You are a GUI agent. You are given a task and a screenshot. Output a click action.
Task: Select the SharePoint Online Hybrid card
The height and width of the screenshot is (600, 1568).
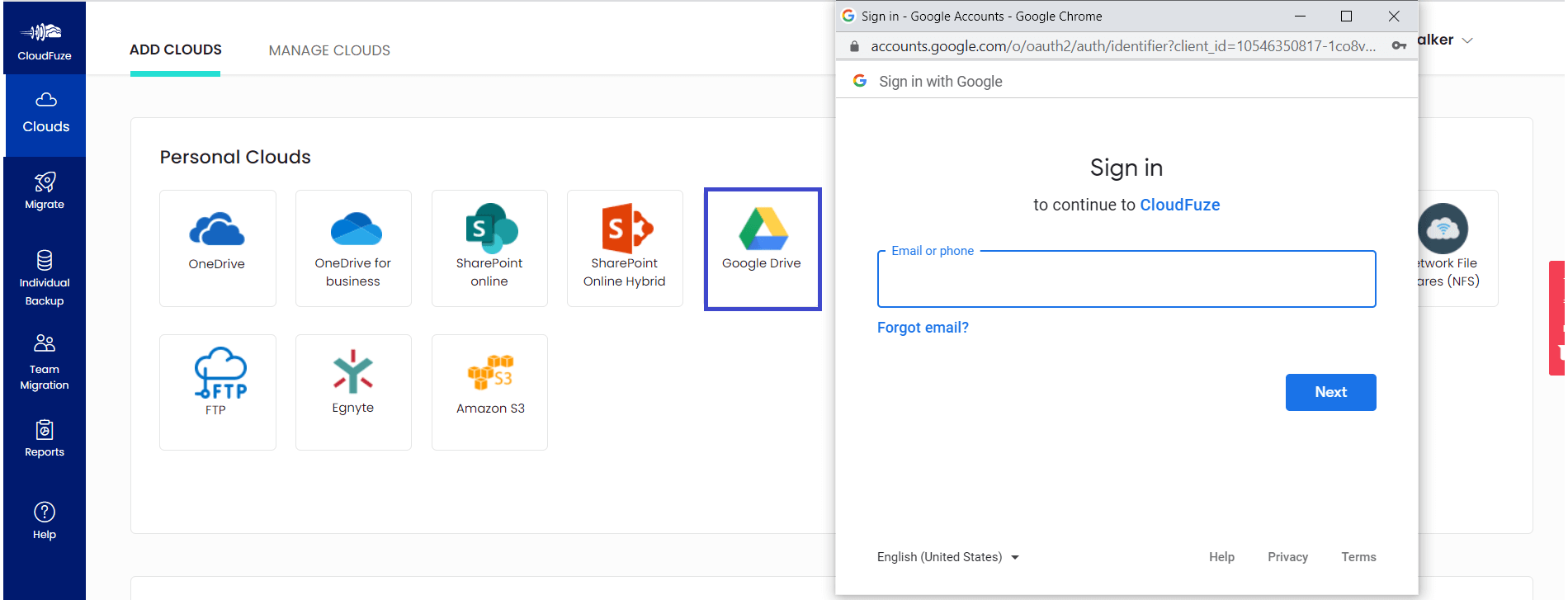coord(625,248)
